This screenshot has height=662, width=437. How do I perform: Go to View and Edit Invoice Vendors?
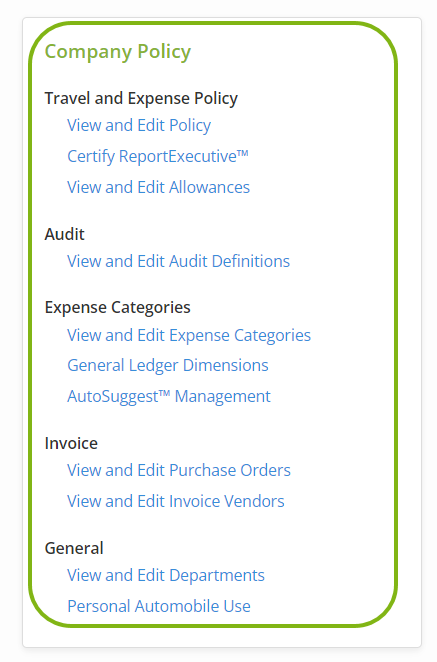(176, 501)
